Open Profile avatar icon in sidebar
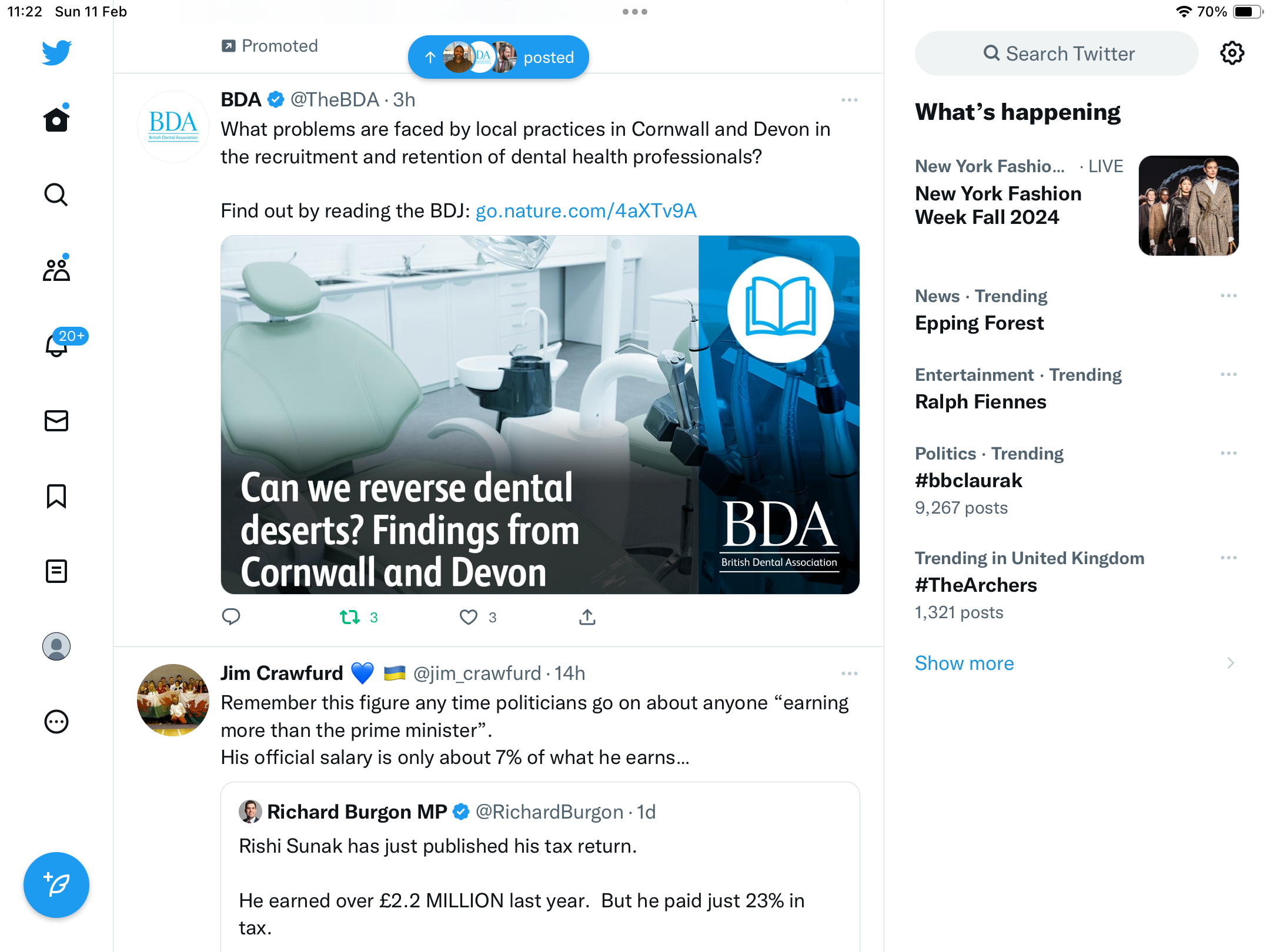The image size is (1270, 952). tap(56, 646)
